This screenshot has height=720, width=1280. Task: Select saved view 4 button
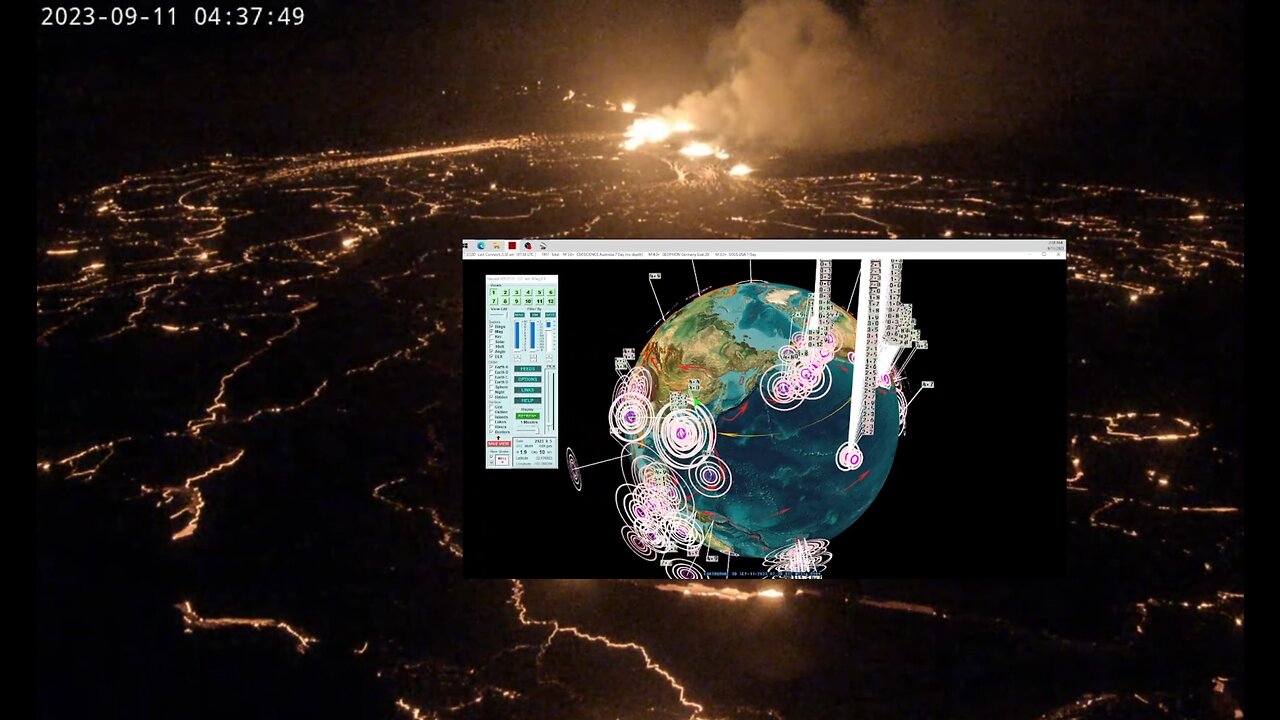528,292
